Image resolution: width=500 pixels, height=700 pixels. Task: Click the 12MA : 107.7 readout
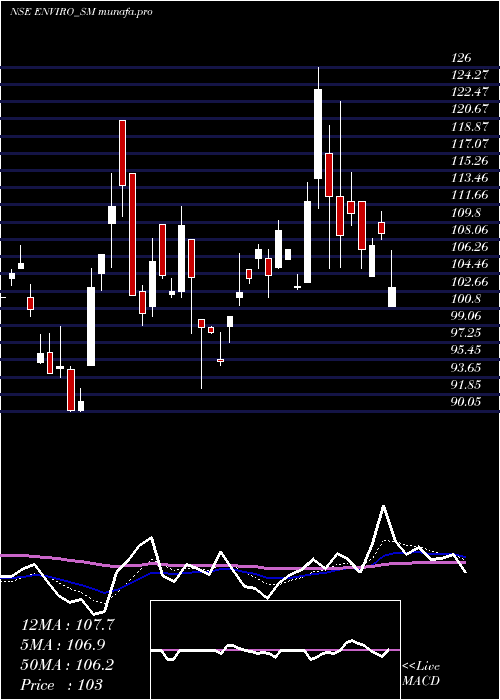(x=68, y=625)
